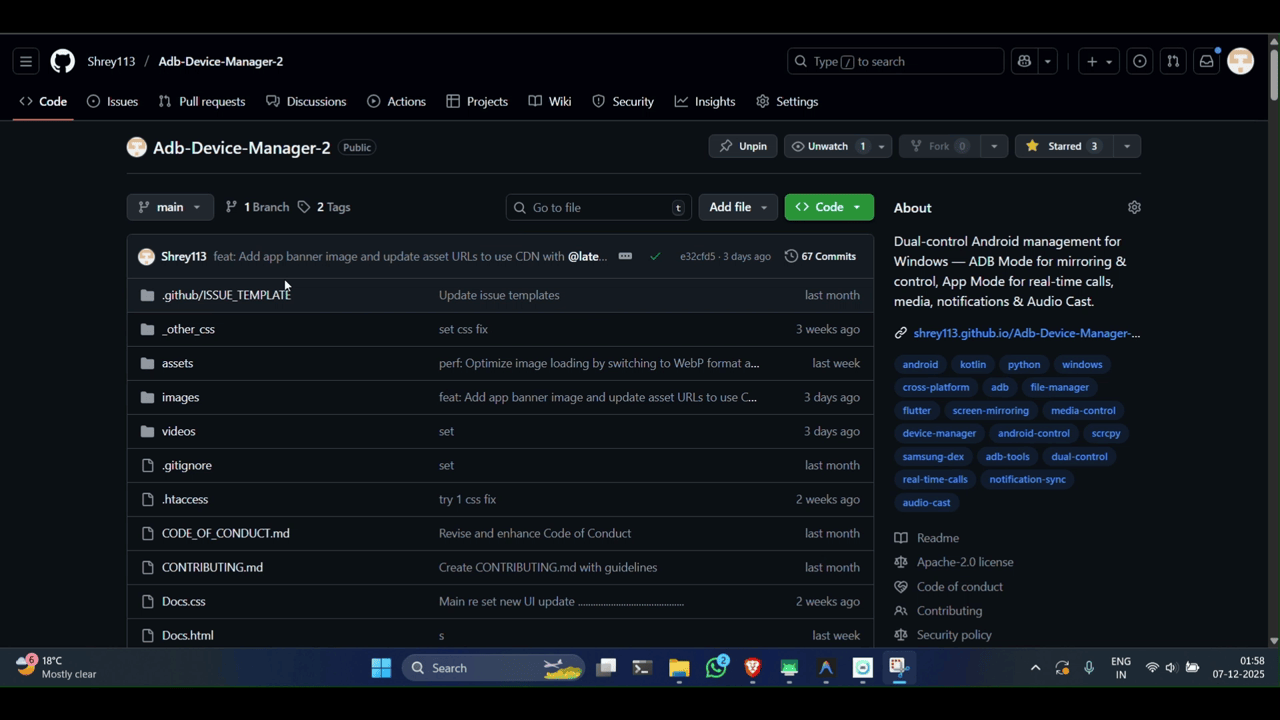
Task: View commit history via the 67 Commits clock icon
Action: pos(791,256)
